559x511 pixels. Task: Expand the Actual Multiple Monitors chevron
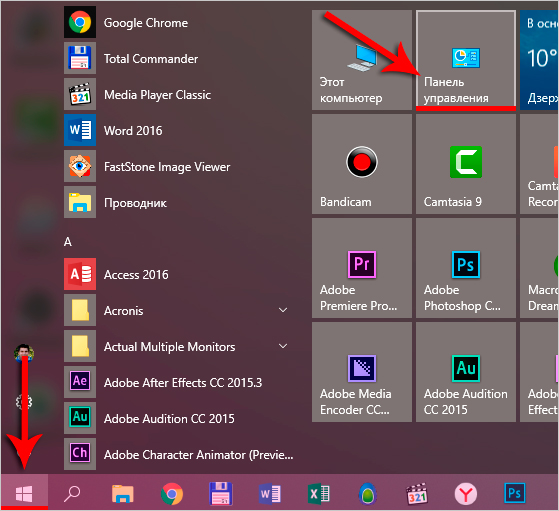(x=283, y=346)
